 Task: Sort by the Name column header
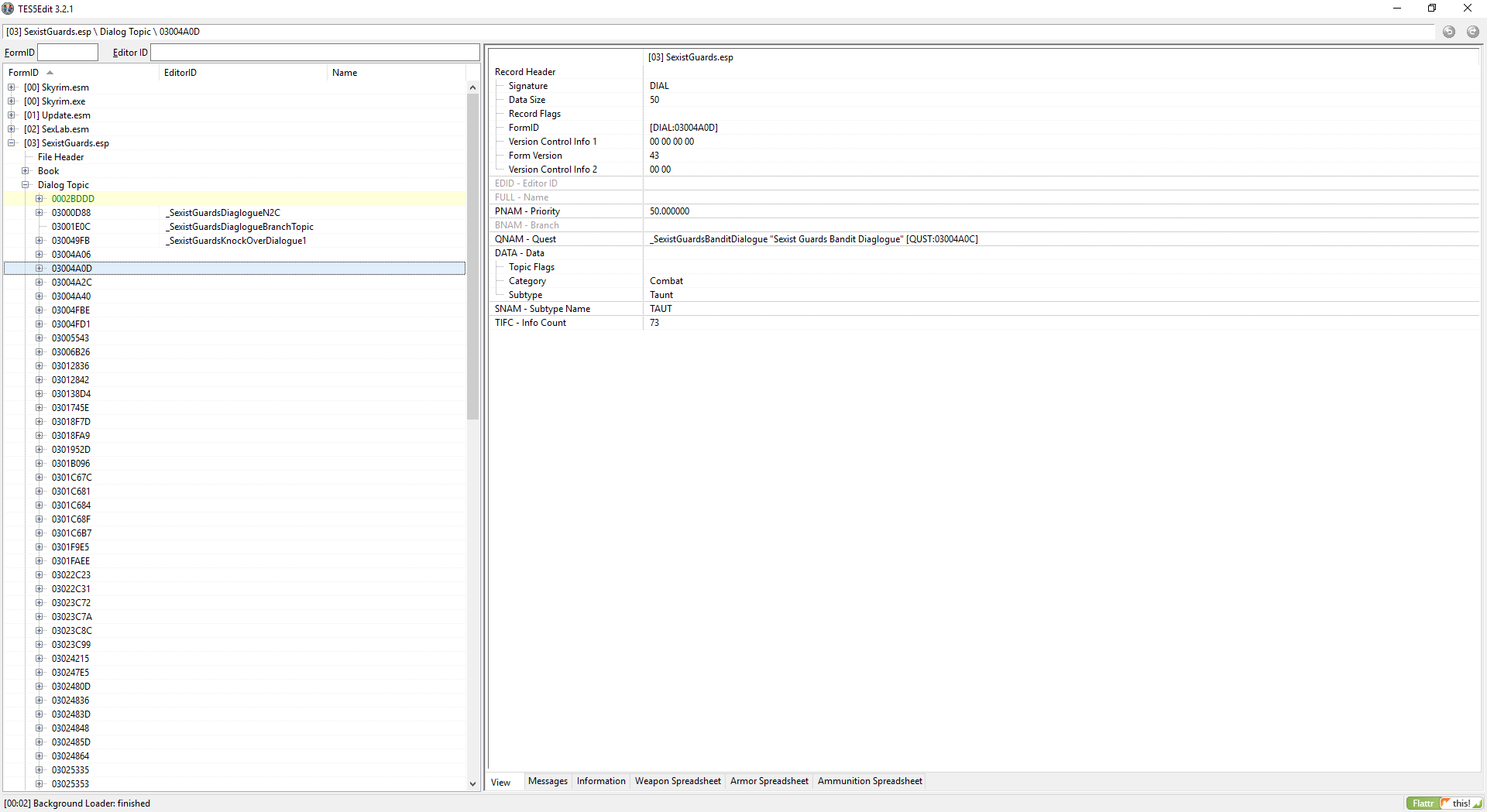click(x=396, y=73)
